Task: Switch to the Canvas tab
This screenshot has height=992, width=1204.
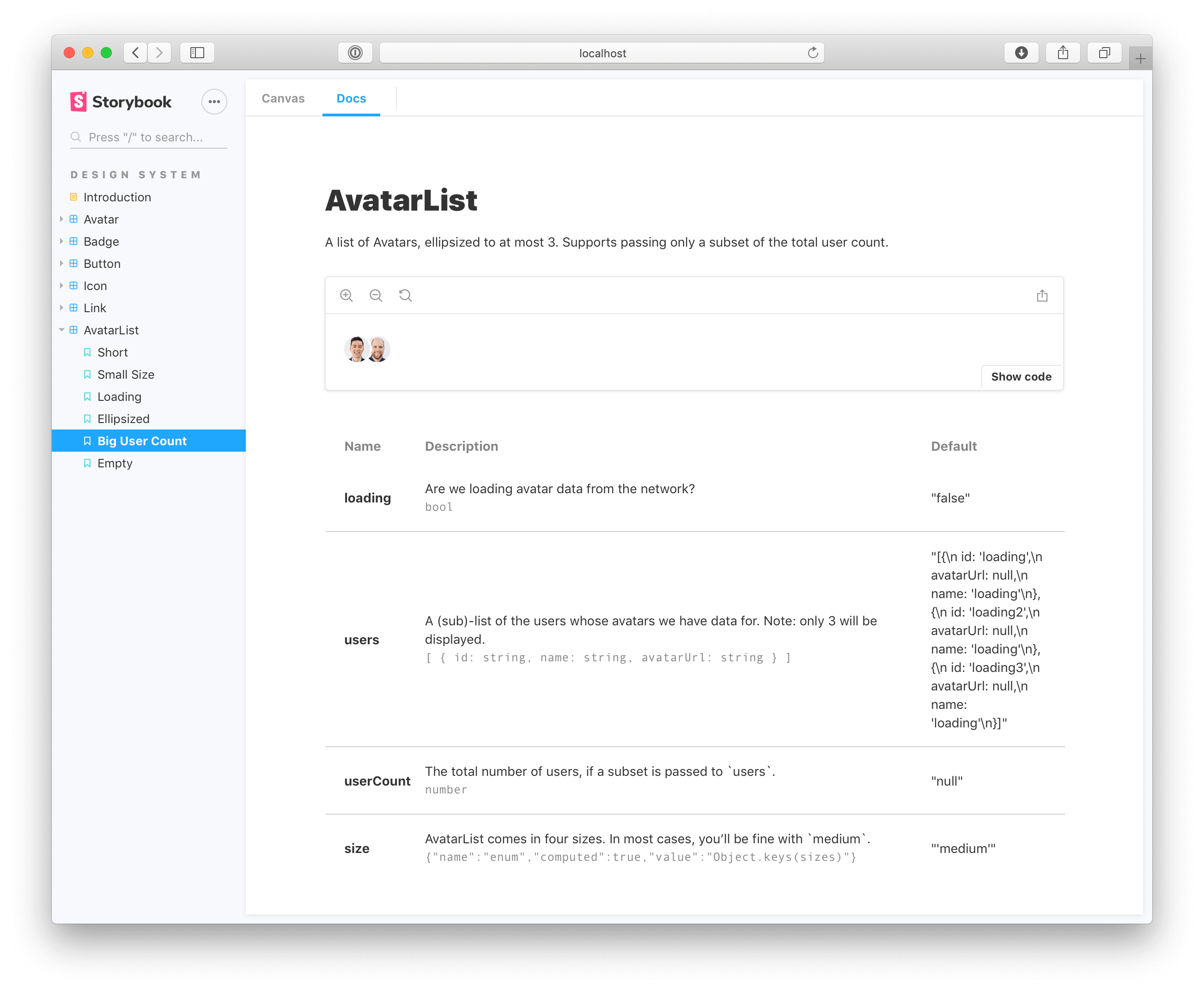Action: (x=283, y=98)
